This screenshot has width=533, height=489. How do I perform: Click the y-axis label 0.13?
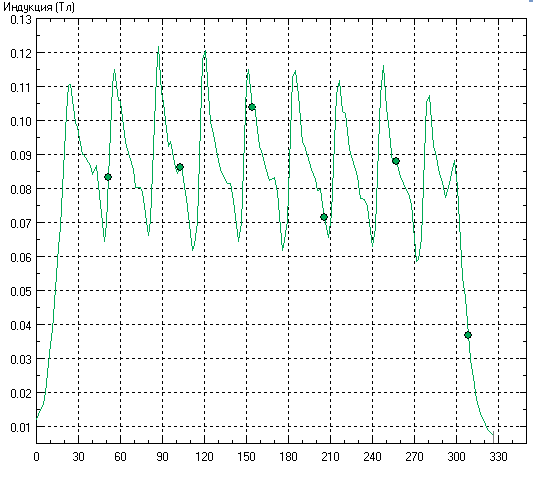21,20
